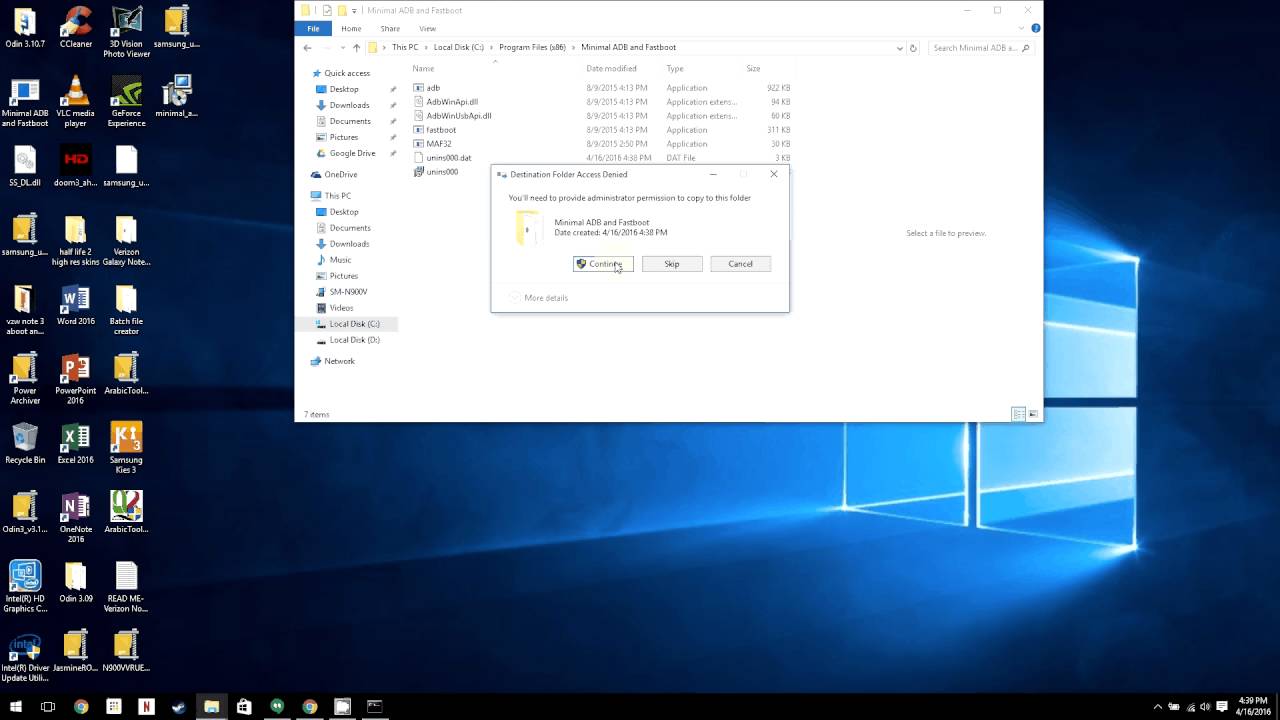Show hidden system tray icons
Image resolution: width=1280 pixels, height=720 pixels.
pyautogui.click(x=1158, y=706)
